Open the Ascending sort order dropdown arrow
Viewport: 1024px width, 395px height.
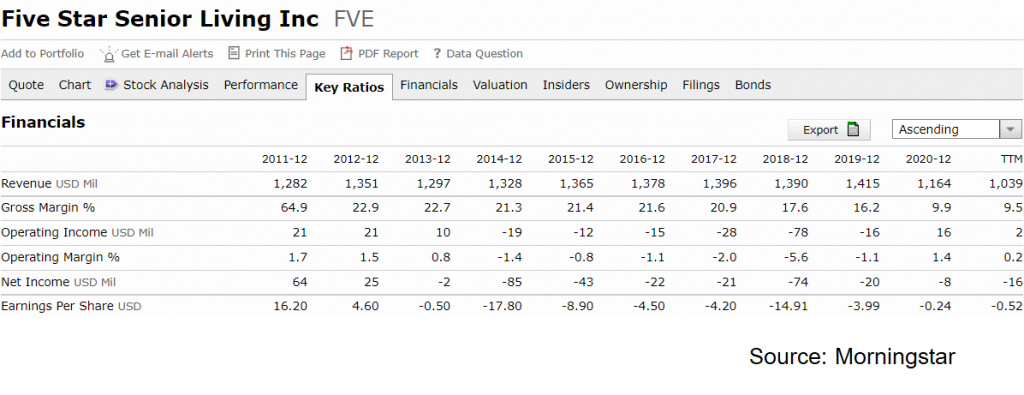[1010, 129]
